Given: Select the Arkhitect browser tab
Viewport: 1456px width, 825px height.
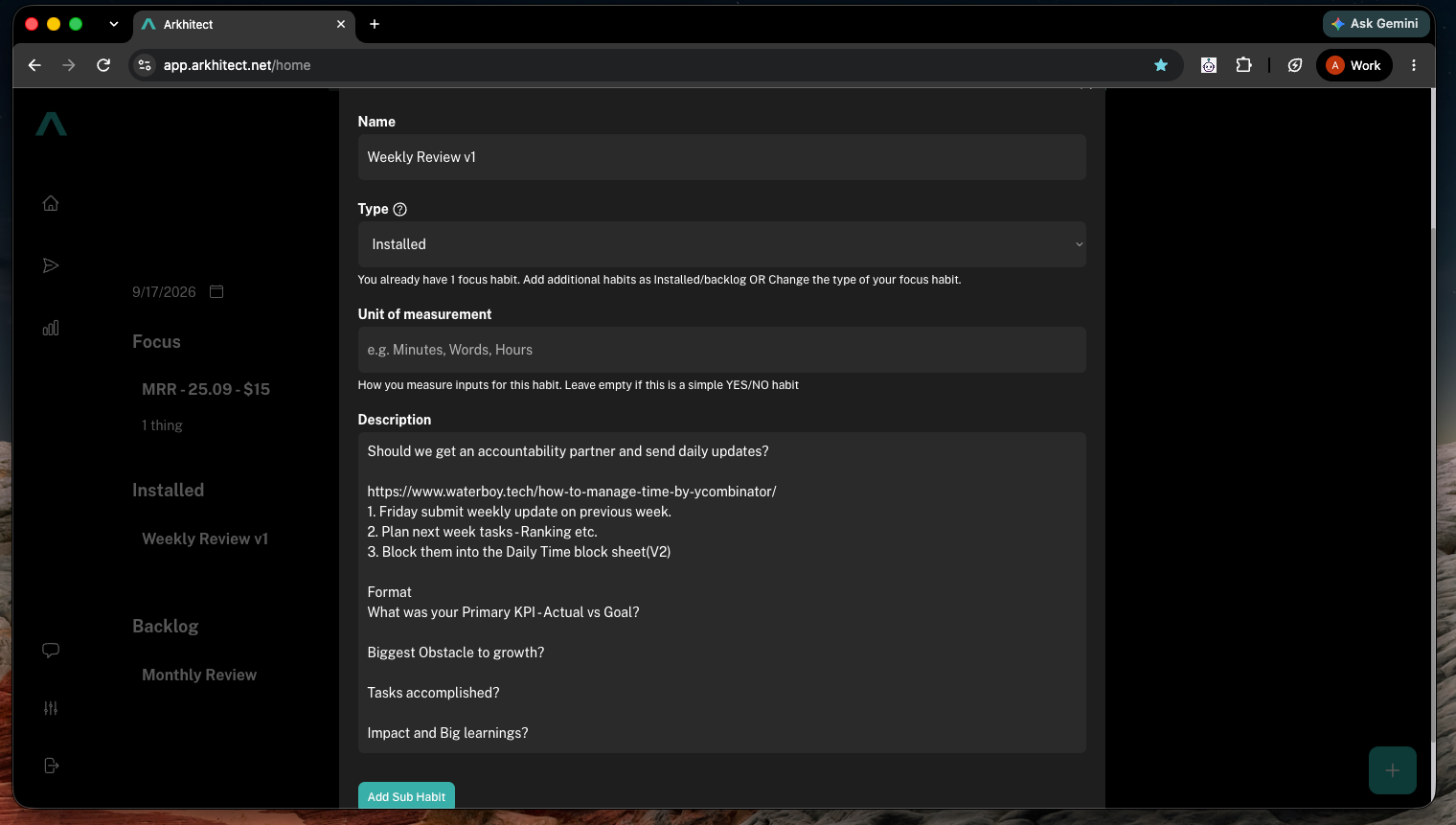Looking at the screenshot, I should (x=243, y=24).
